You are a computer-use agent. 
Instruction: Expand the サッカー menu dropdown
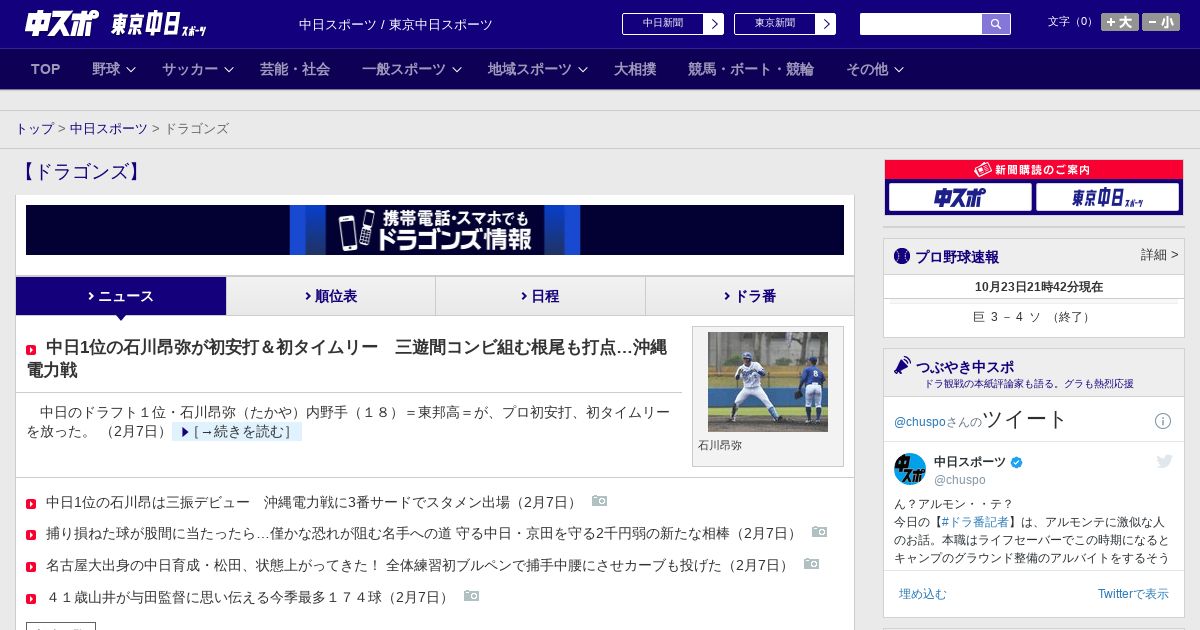coord(197,69)
